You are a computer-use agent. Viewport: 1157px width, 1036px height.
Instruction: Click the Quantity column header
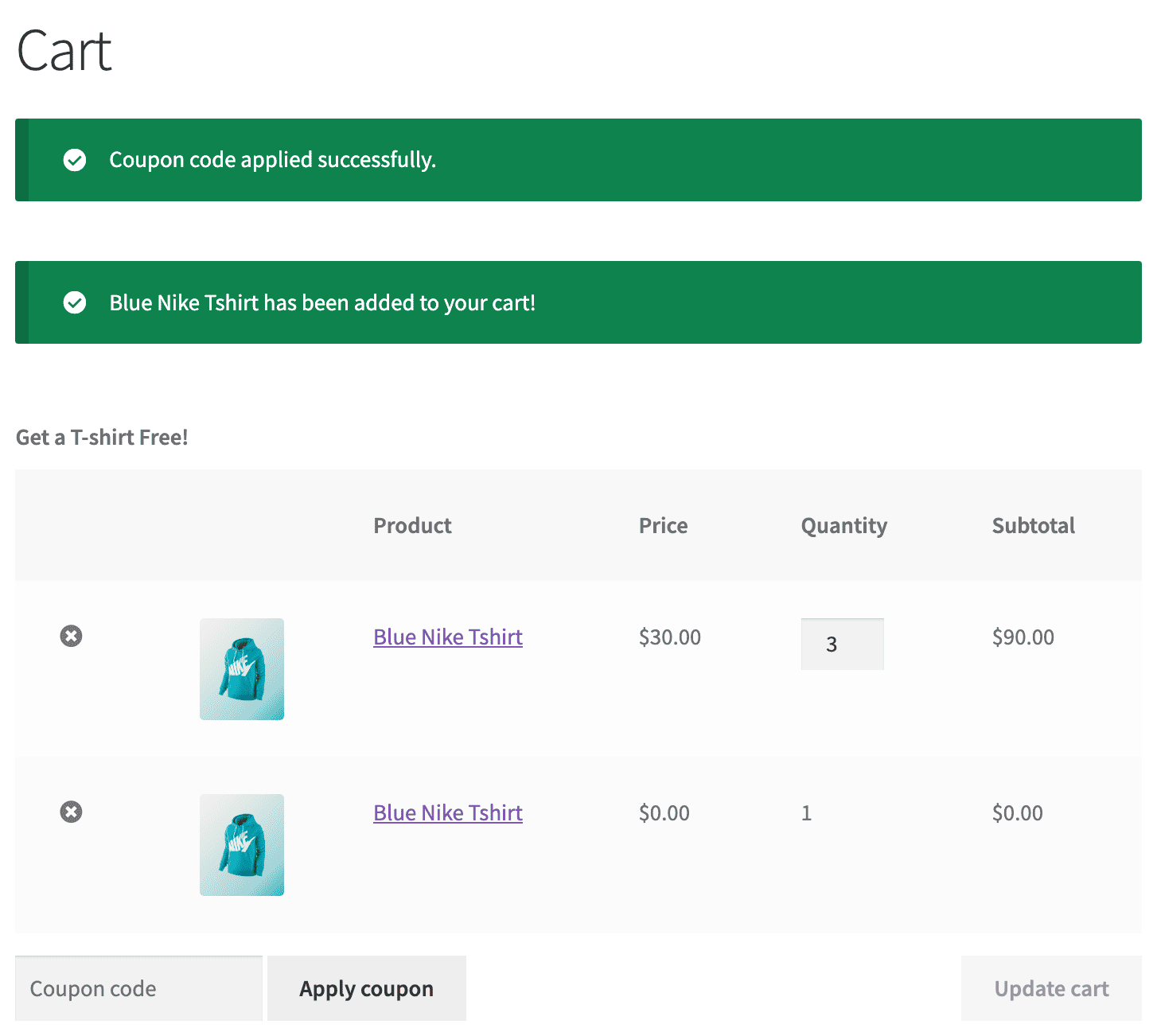click(x=843, y=525)
